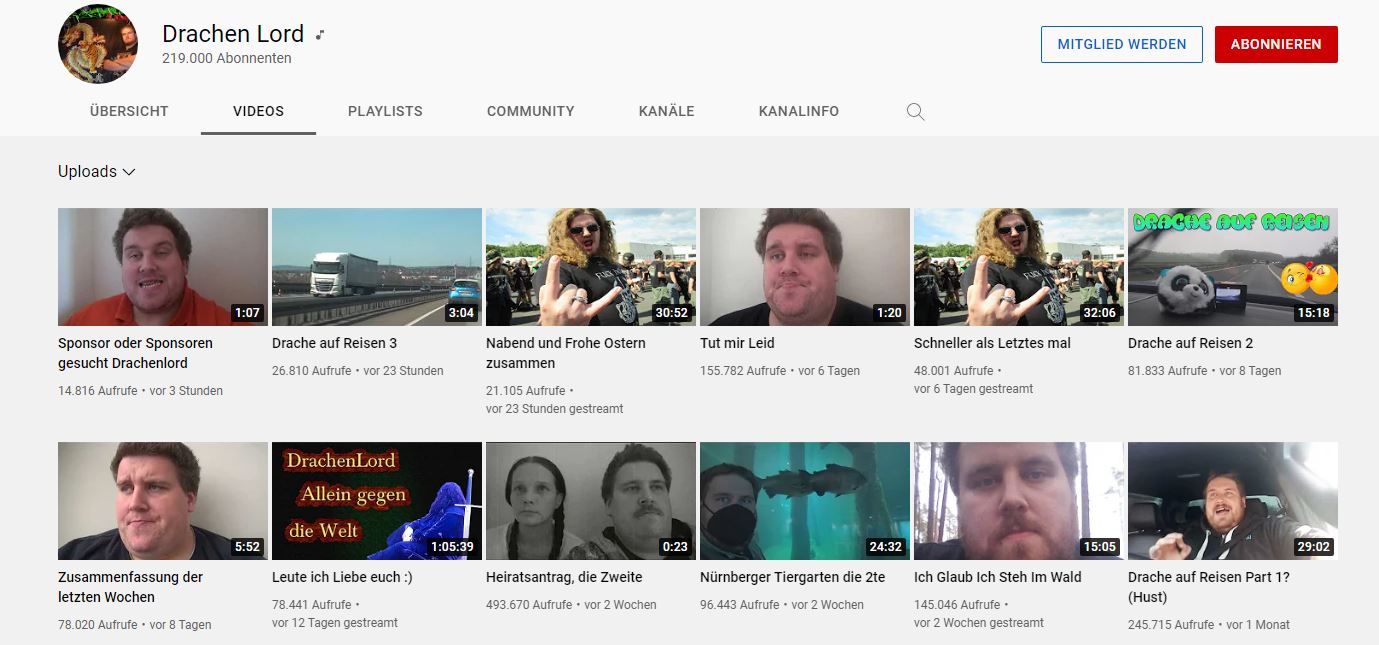The width and height of the screenshot is (1379, 645).
Task: Click the 'Leute ich Liebe euch :)' title
Action: tap(342, 577)
